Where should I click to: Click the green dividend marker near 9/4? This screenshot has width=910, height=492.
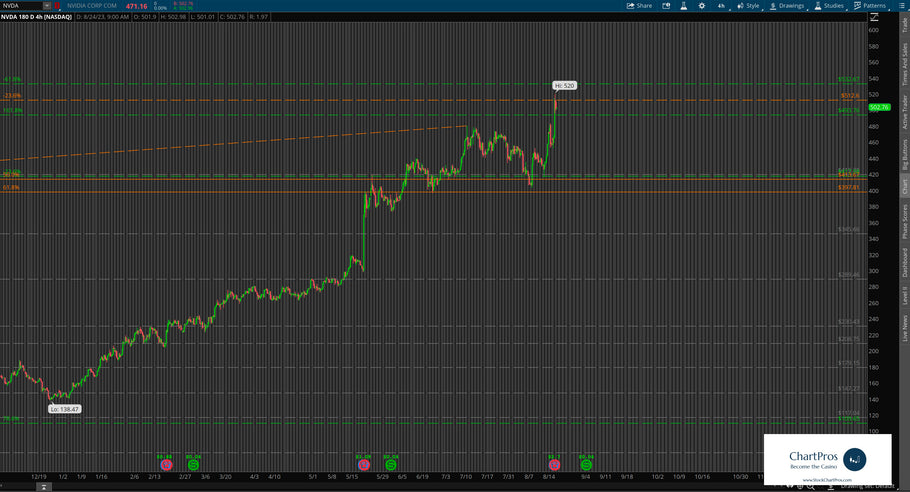tap(586, 465)
